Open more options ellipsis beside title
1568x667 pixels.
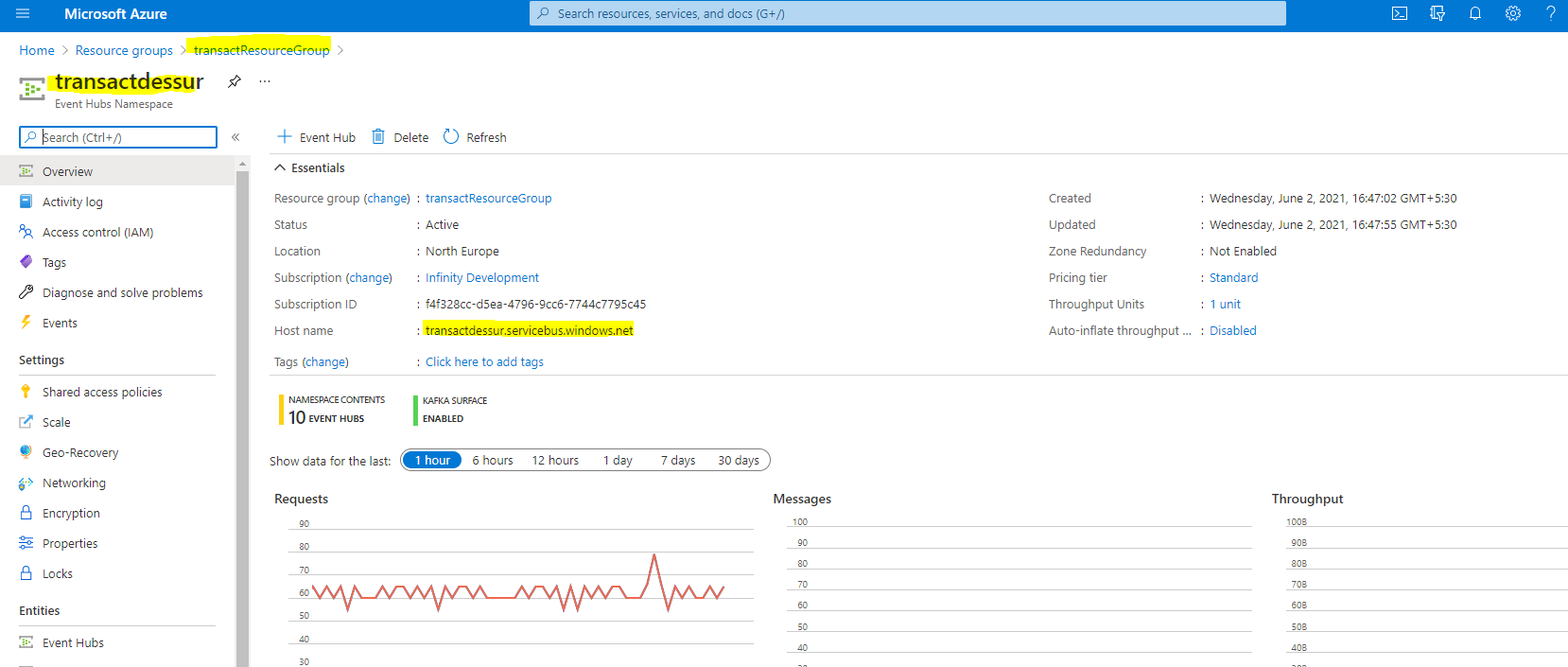point(265,81)
